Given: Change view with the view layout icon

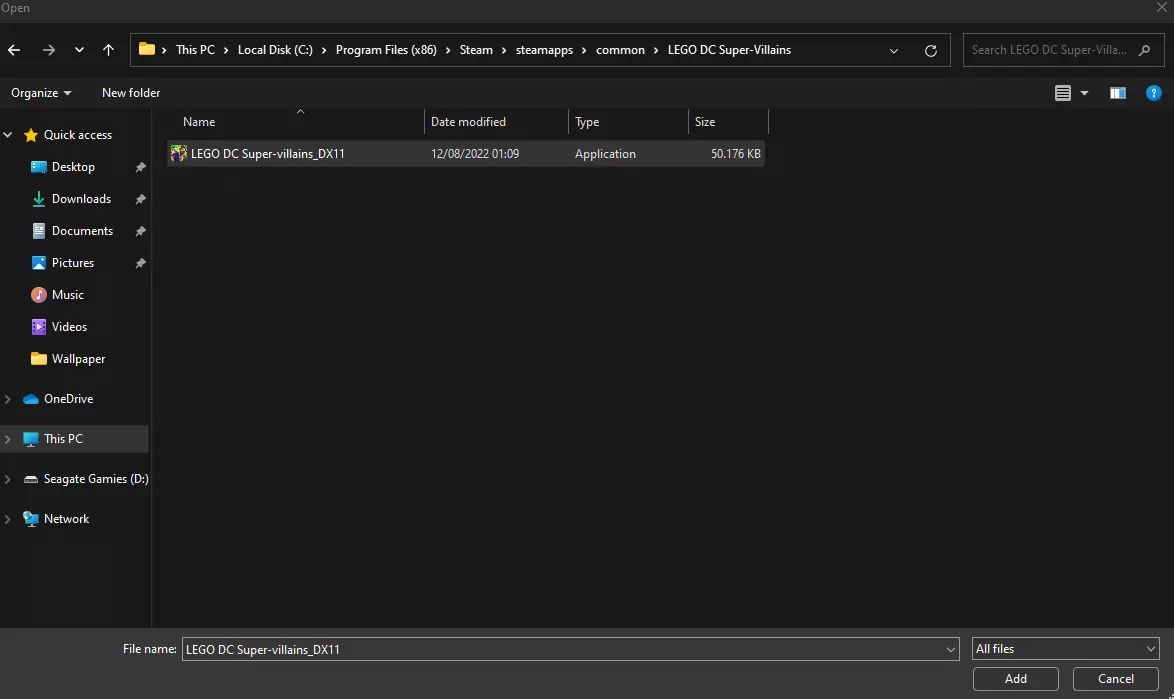Looking at the screenshot, I should click(x=1062, y=93).
